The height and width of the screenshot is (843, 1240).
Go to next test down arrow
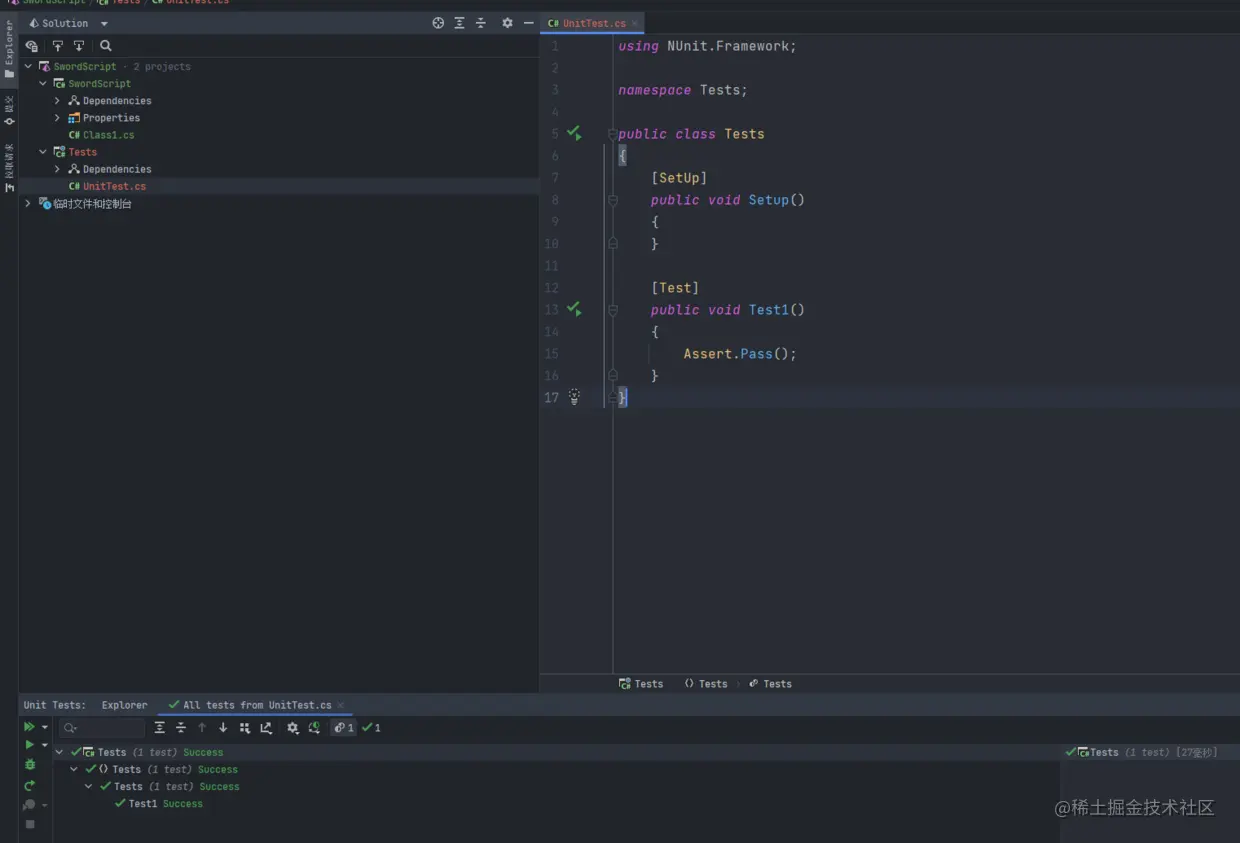point(223,728)
